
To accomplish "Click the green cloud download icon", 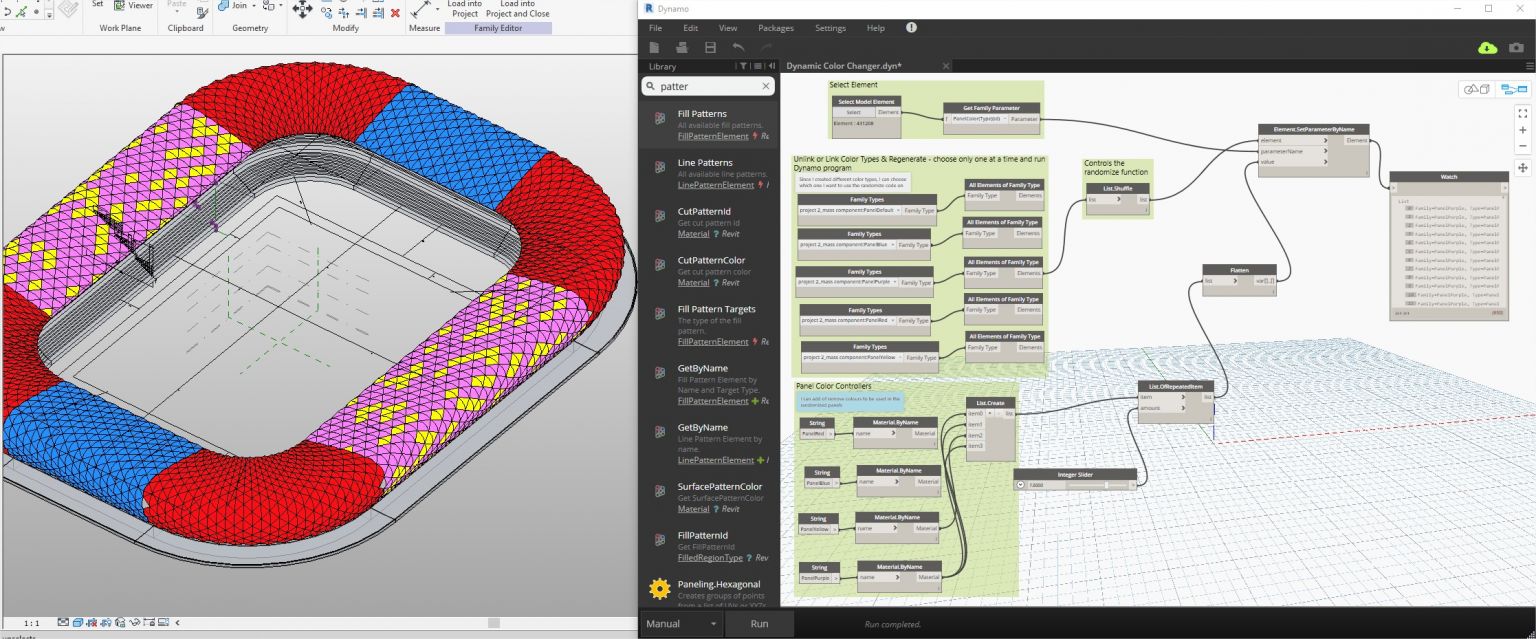I will click(x=1487, y=48).
